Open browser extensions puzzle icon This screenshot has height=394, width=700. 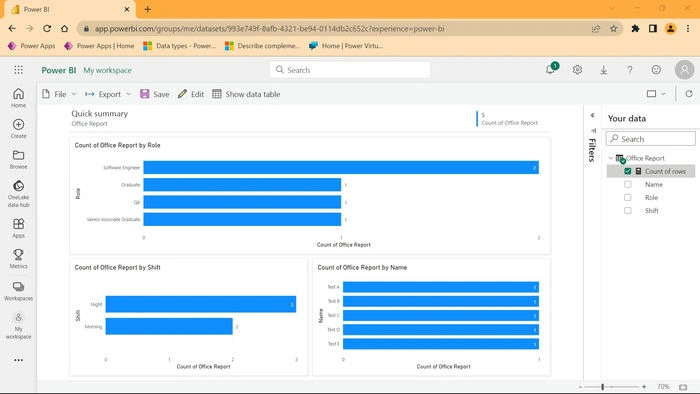[x=635, y=29]
